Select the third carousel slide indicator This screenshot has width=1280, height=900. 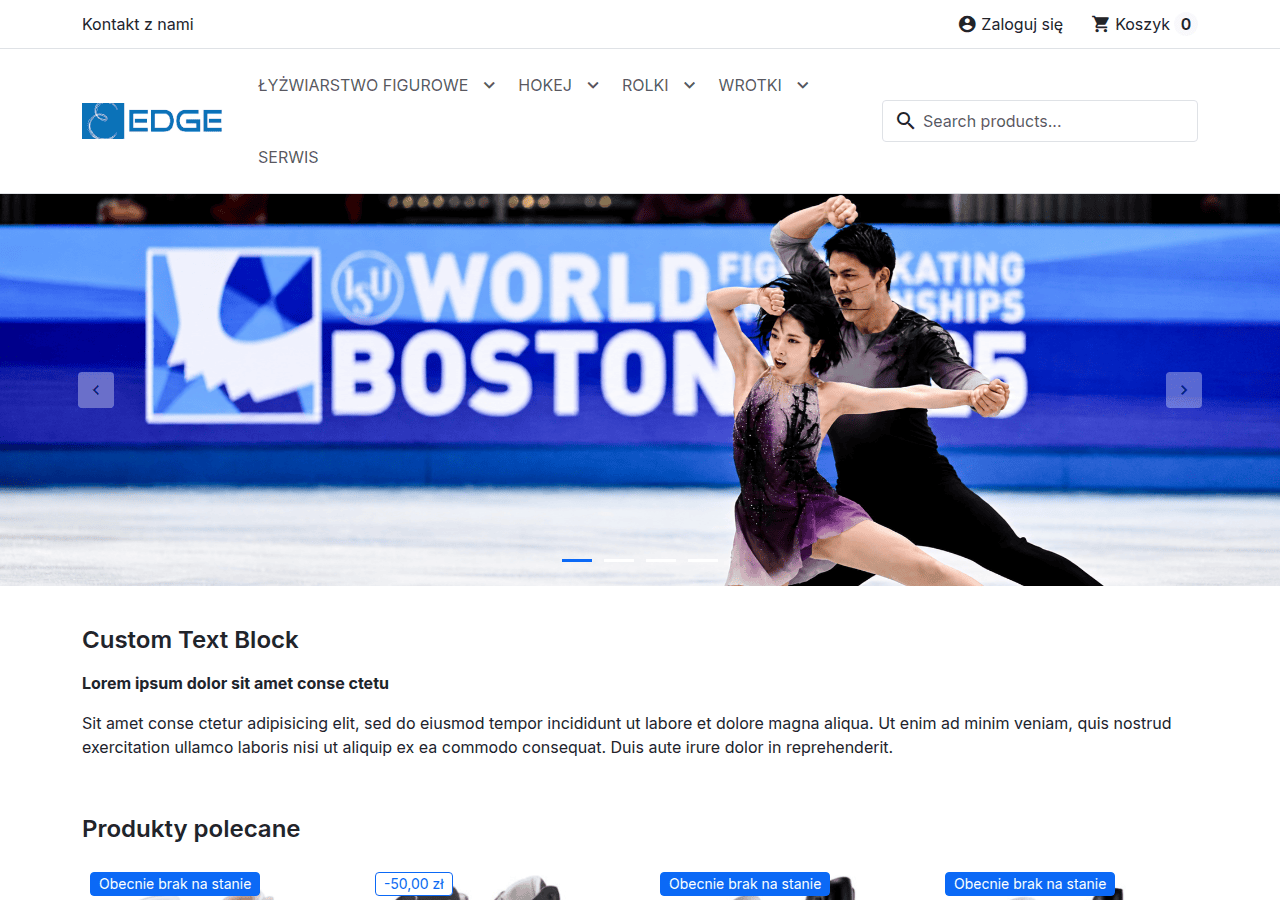tap(661, 560)
